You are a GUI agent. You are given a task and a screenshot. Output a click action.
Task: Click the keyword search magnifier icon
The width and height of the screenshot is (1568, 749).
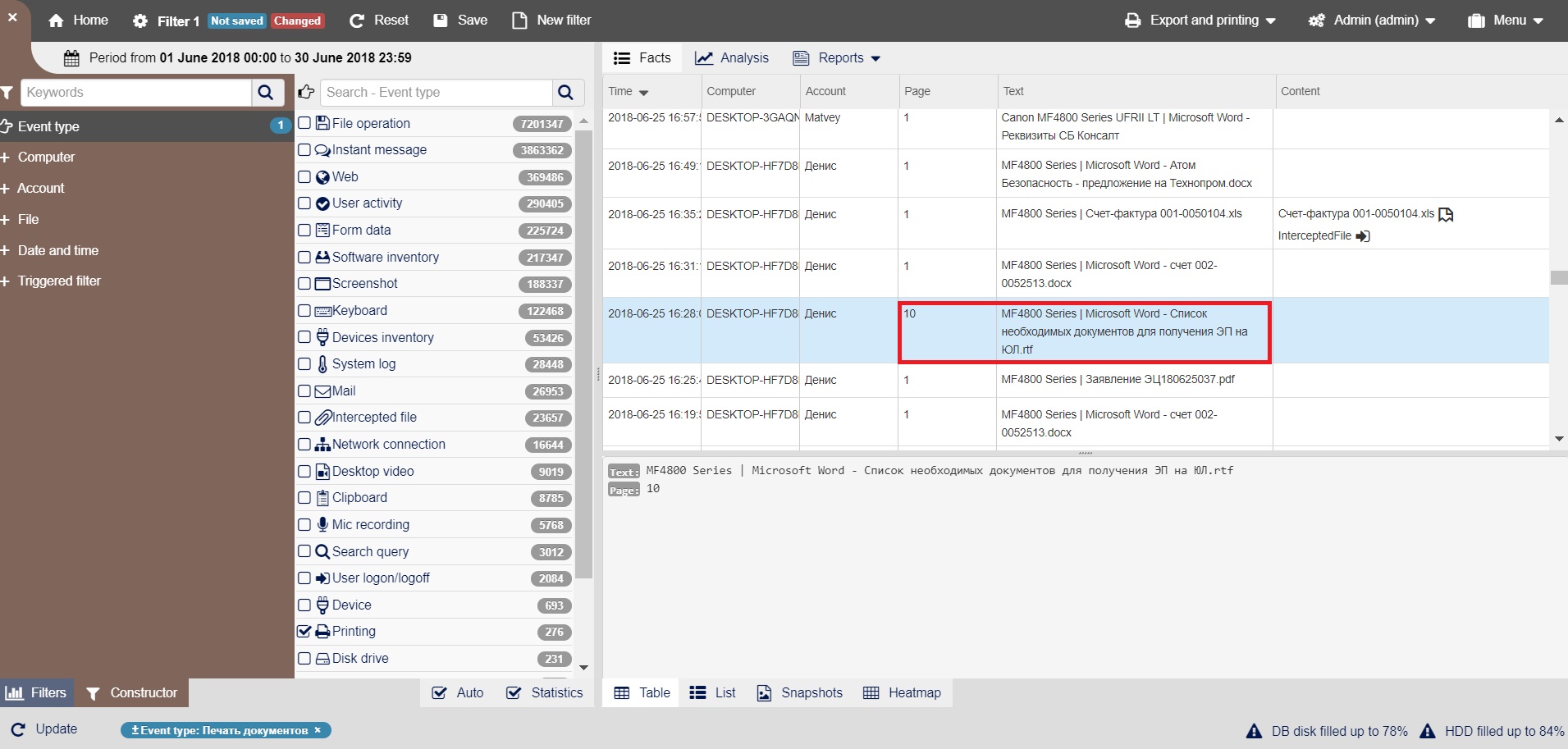[x=266, y=93]
